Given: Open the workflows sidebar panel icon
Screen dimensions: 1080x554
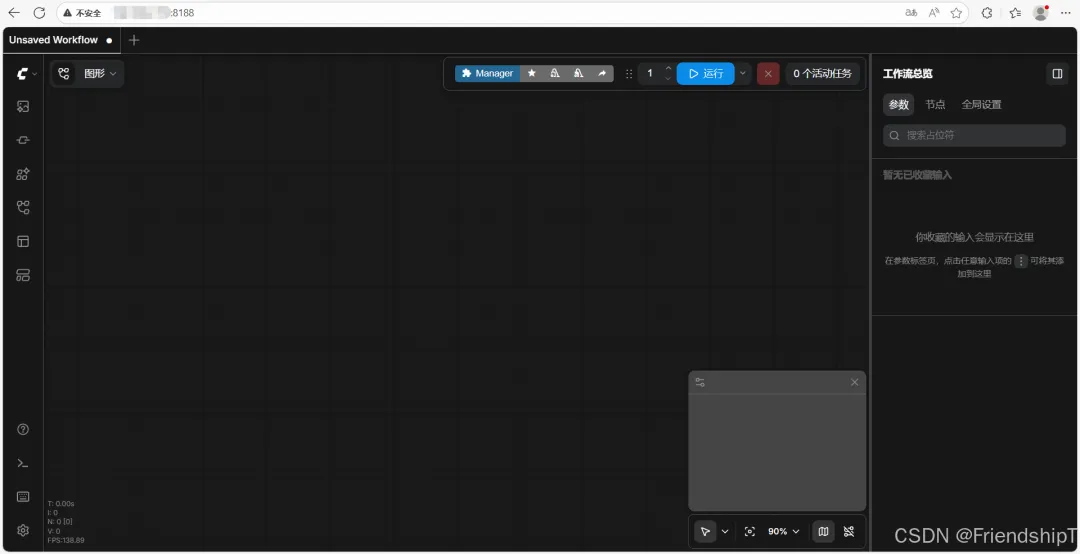Looking at the screenshot, I should pos(23,207).
